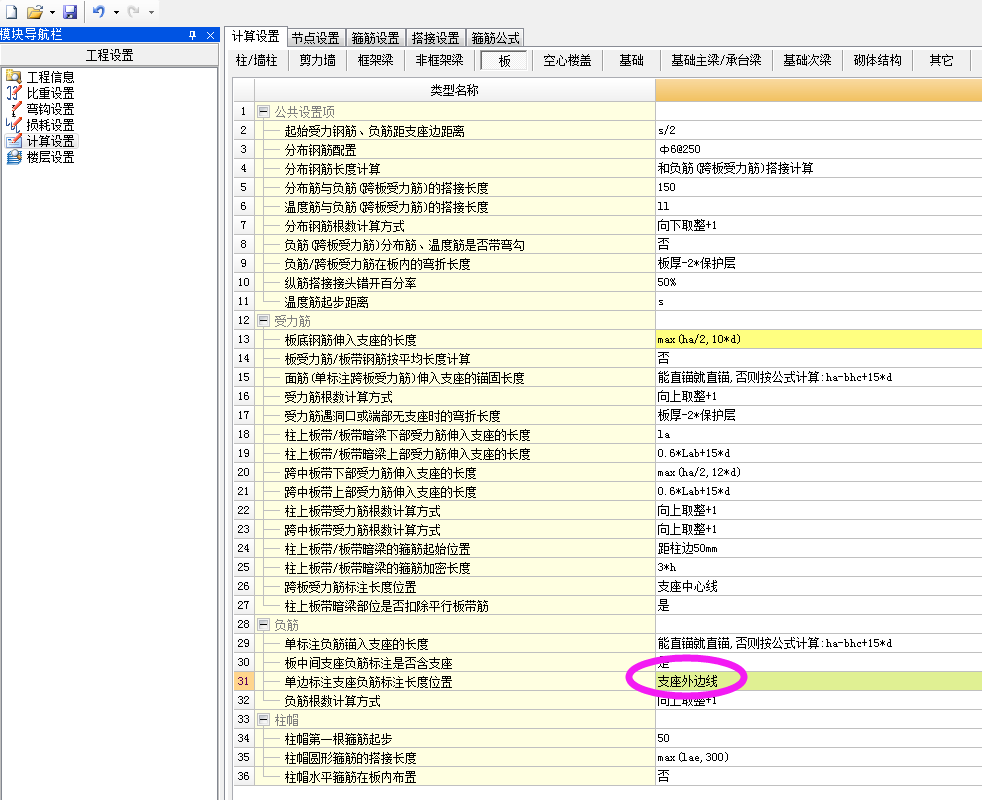
Task: Click the la value in row 18
Action: [819, 434]
